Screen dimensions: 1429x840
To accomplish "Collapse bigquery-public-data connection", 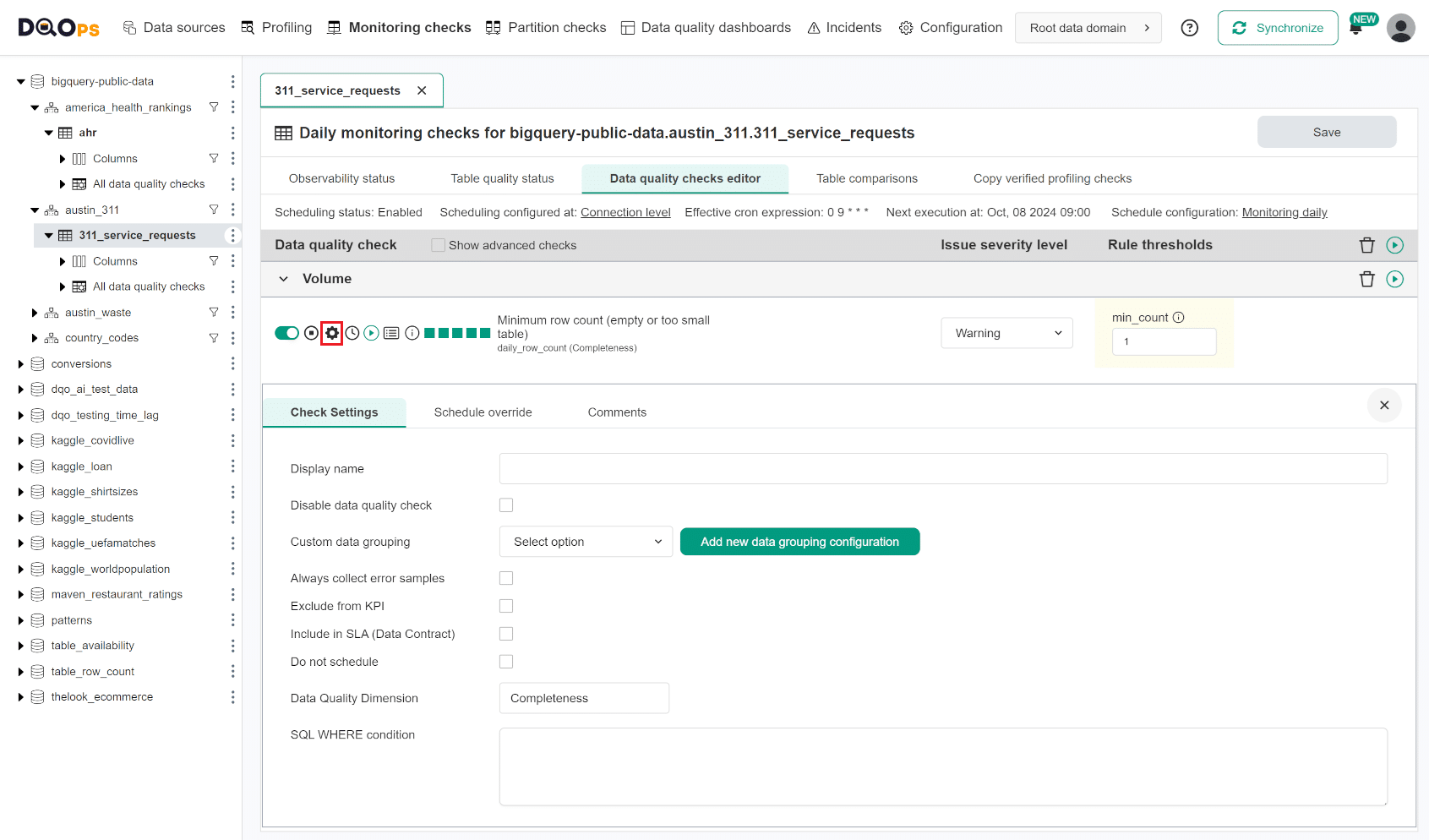I will coord(21,82).
